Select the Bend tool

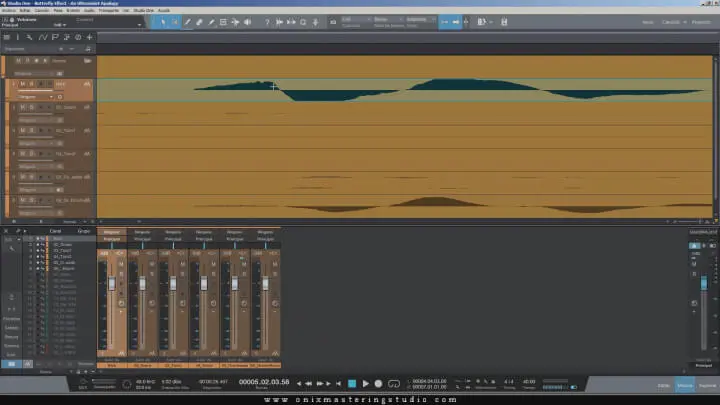[235, 22]
